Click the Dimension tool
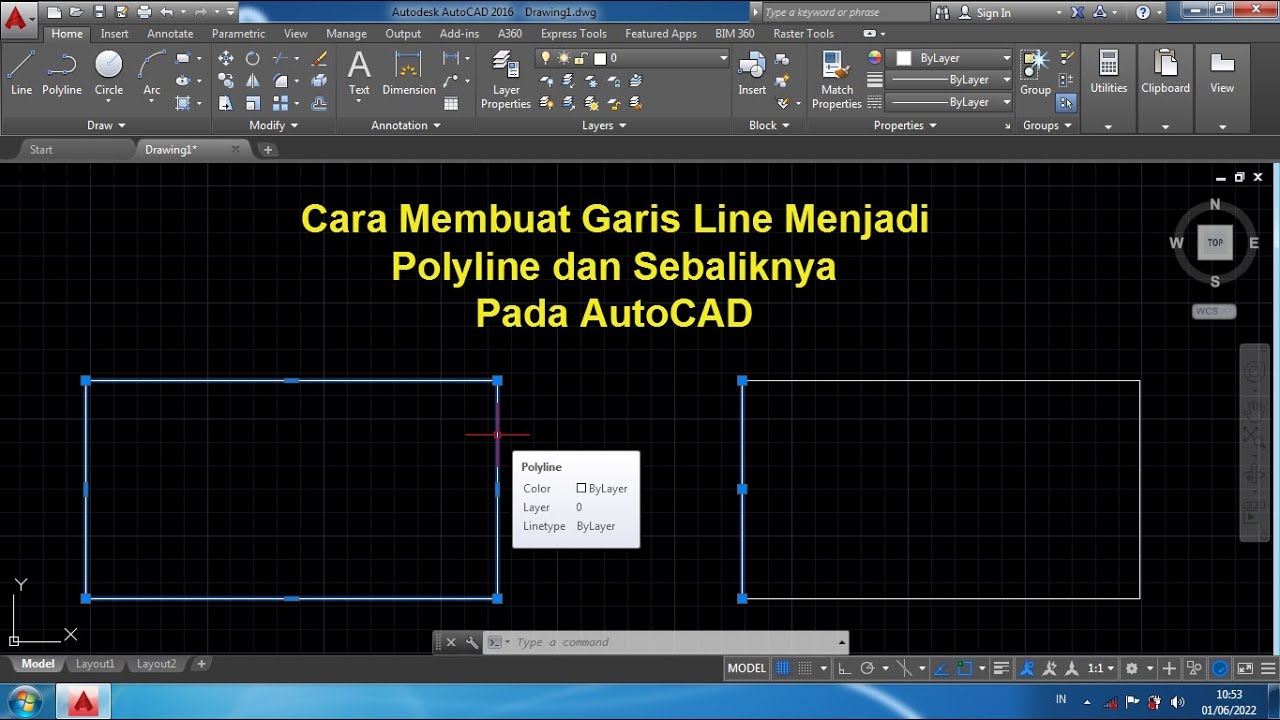Screen dimensions: 1280x720 click(409, 73)
